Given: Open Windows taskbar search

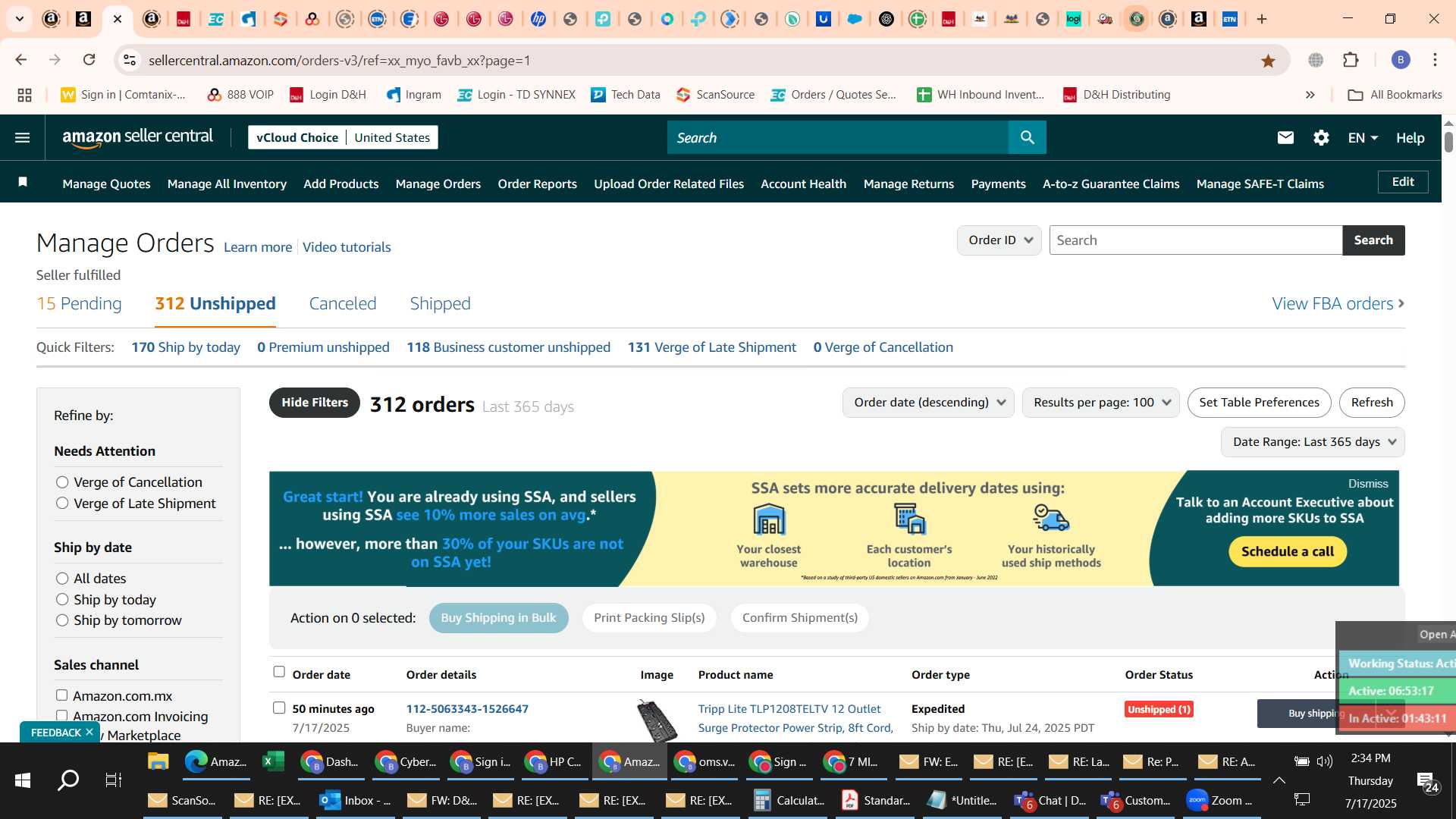Looking at the screenshot, I should pyautogui.click(x=68, y=780).
